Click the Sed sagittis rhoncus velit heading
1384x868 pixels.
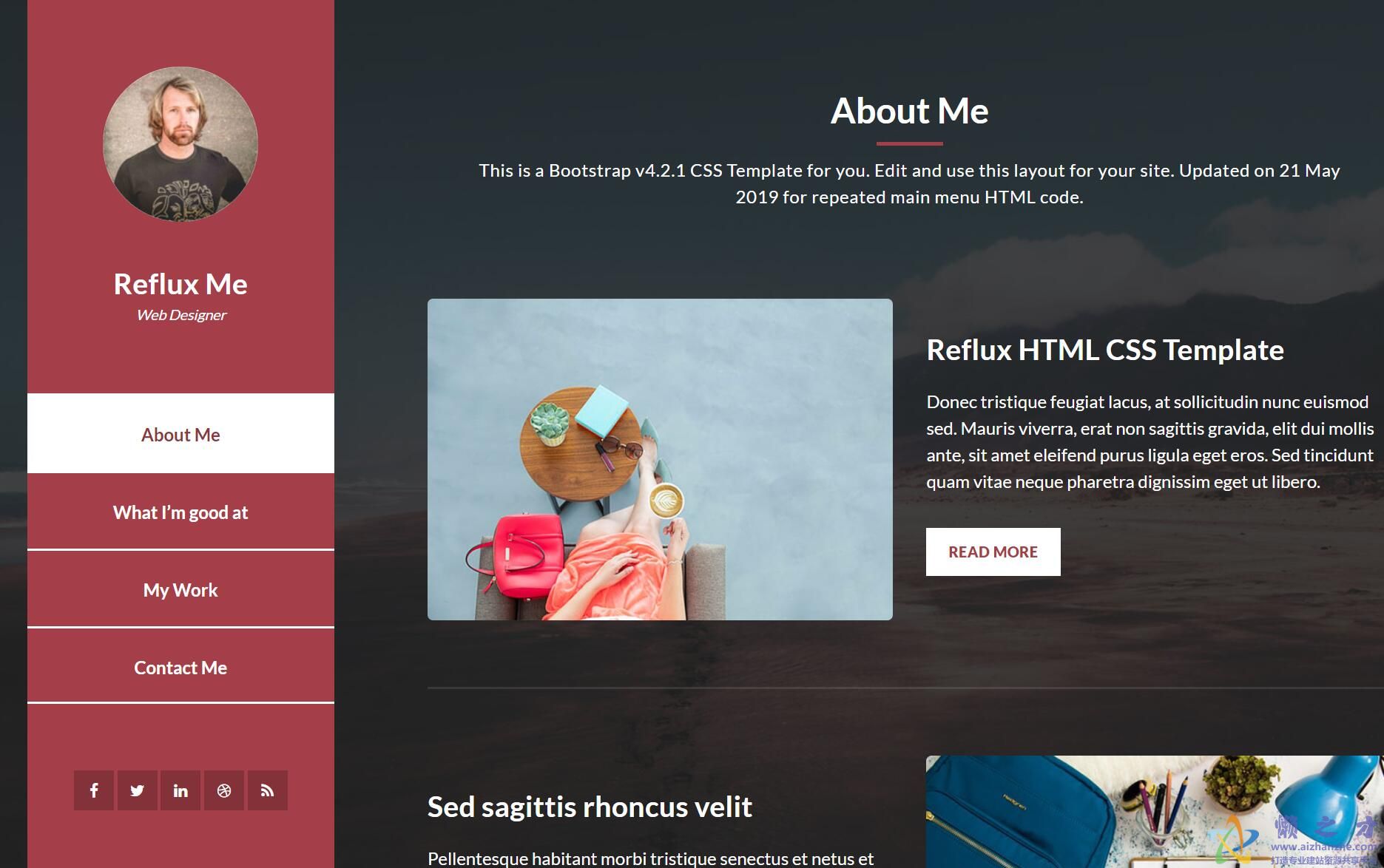(x=590, y=807)
